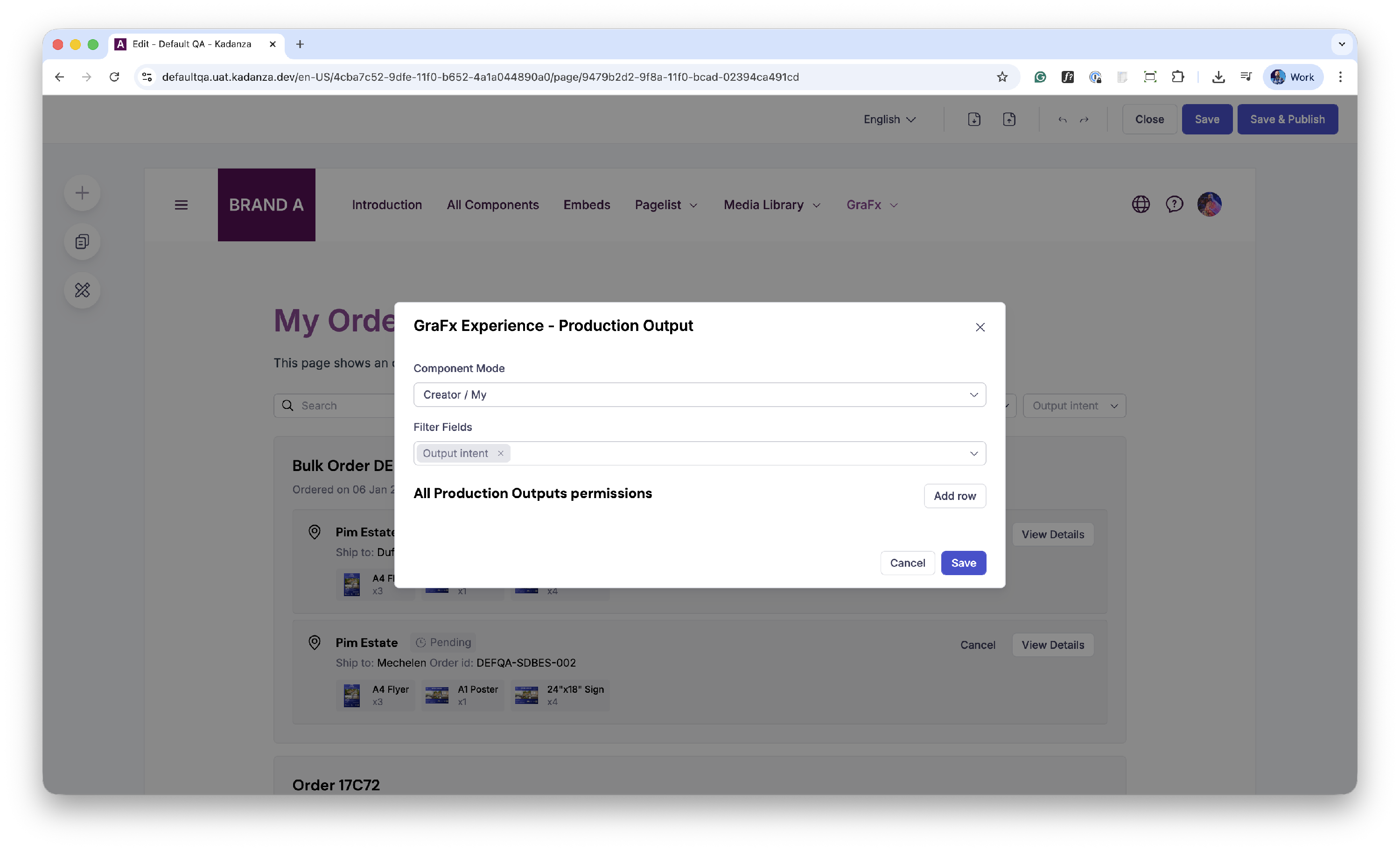1400x851 pixels.
Task: Click the add component plus icon
Action: coord(83,193)
